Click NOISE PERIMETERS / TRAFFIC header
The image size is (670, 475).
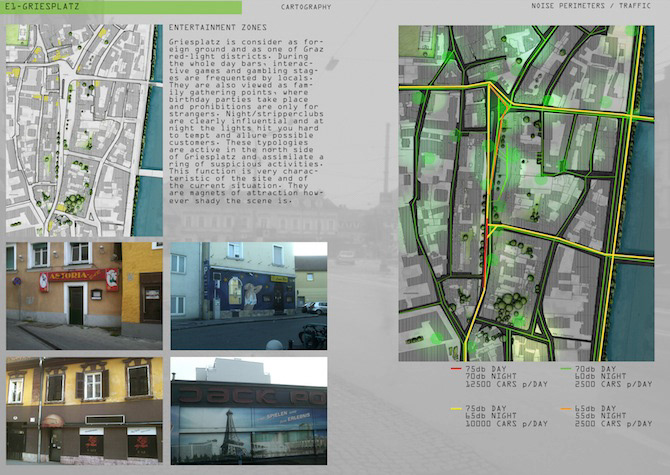591,6
